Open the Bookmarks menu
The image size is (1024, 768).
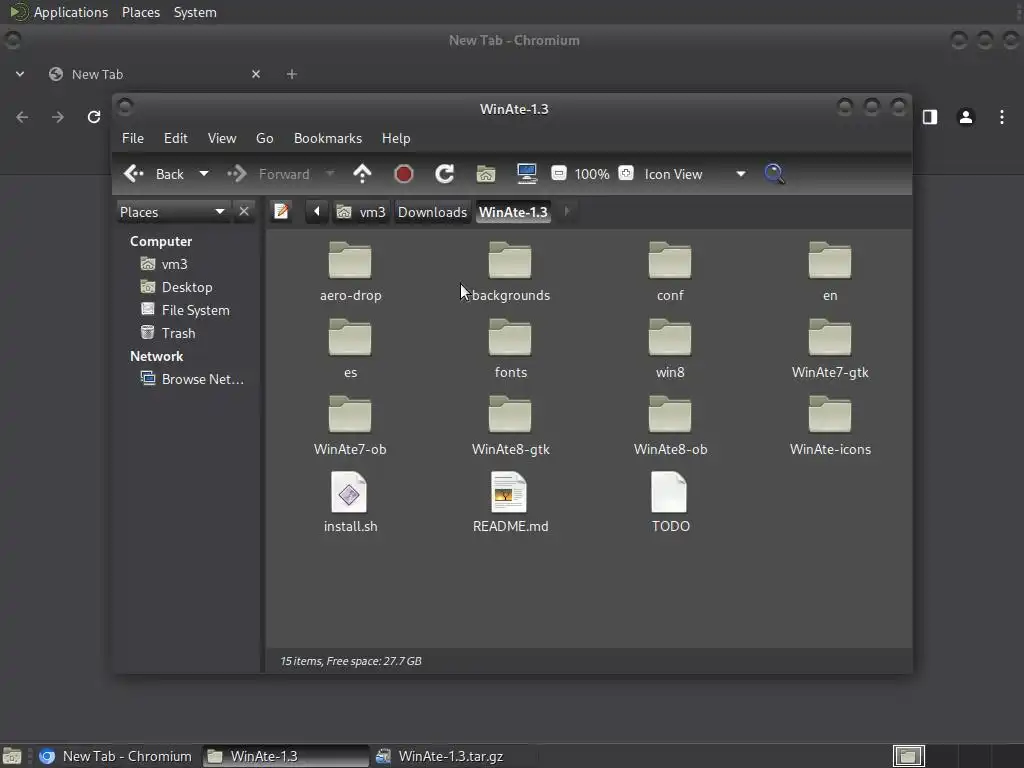pos(328,138)
